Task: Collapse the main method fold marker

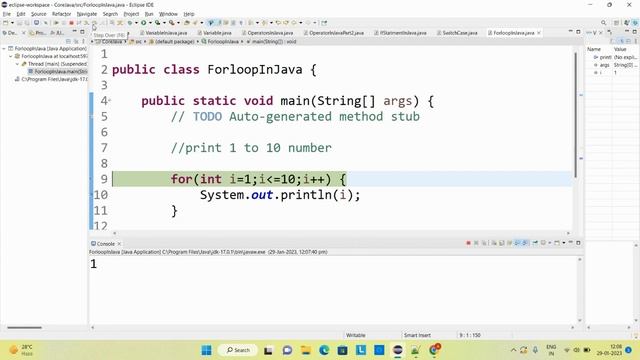Action: click(x=109, y=100)
